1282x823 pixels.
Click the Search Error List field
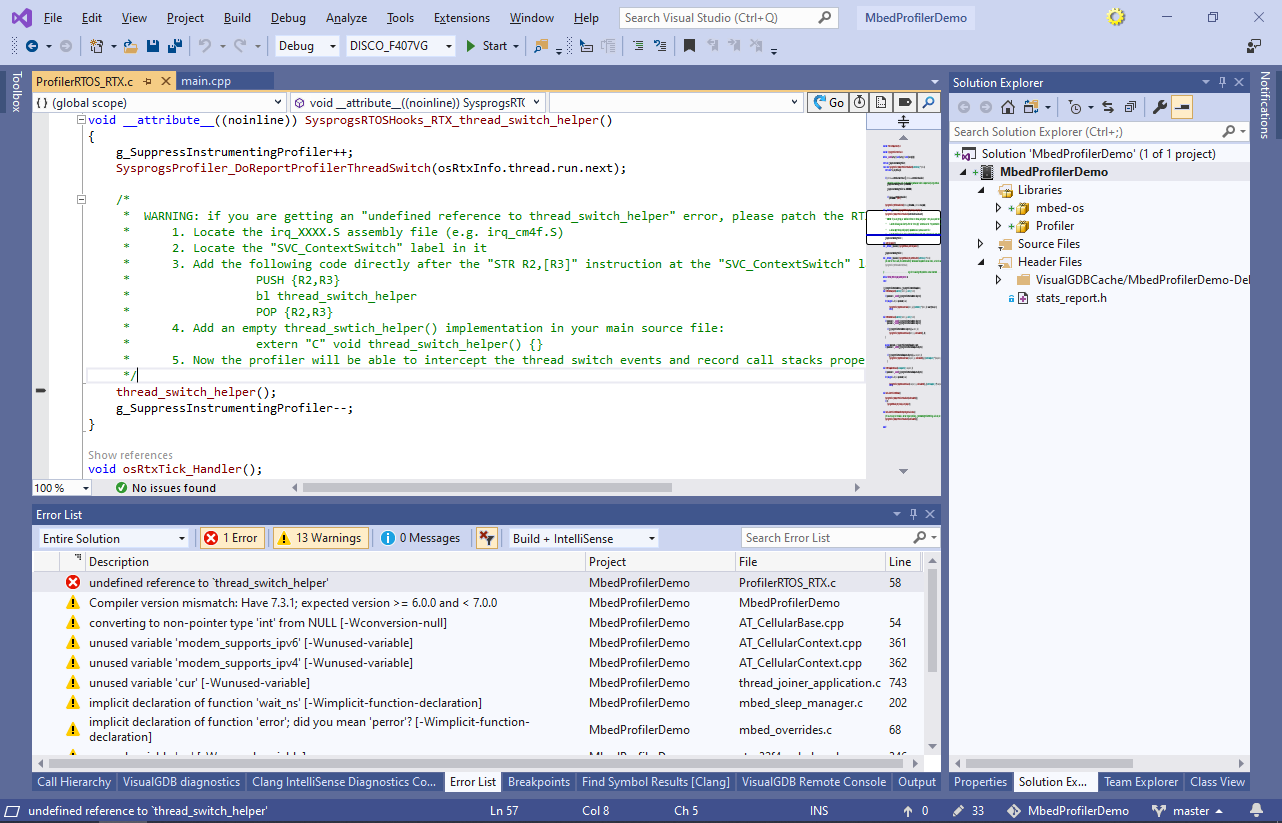[840, 538]
